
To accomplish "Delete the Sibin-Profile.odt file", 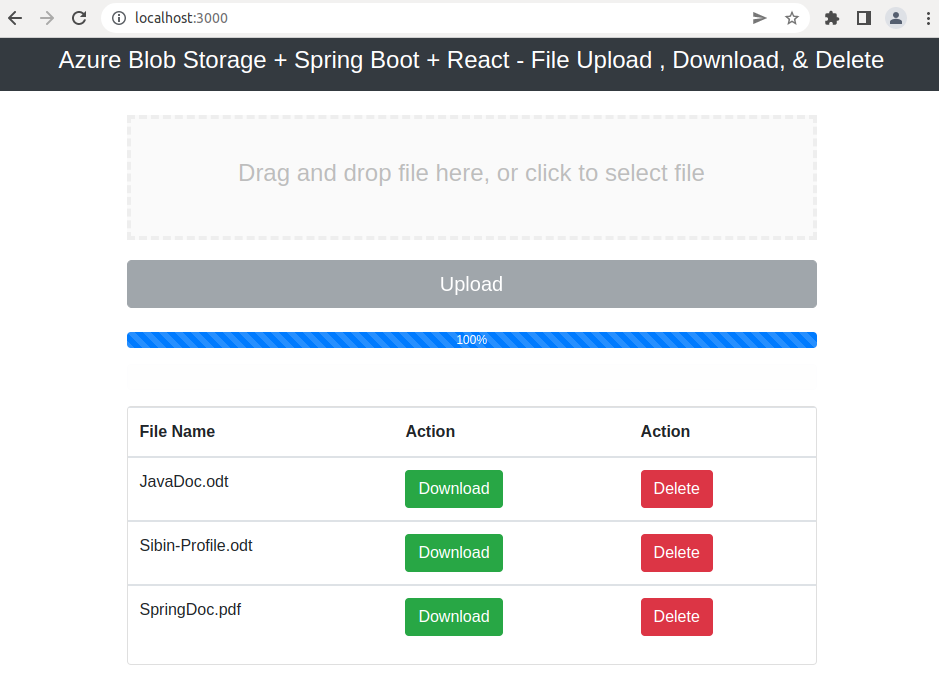I will click(x=677, y=553).
